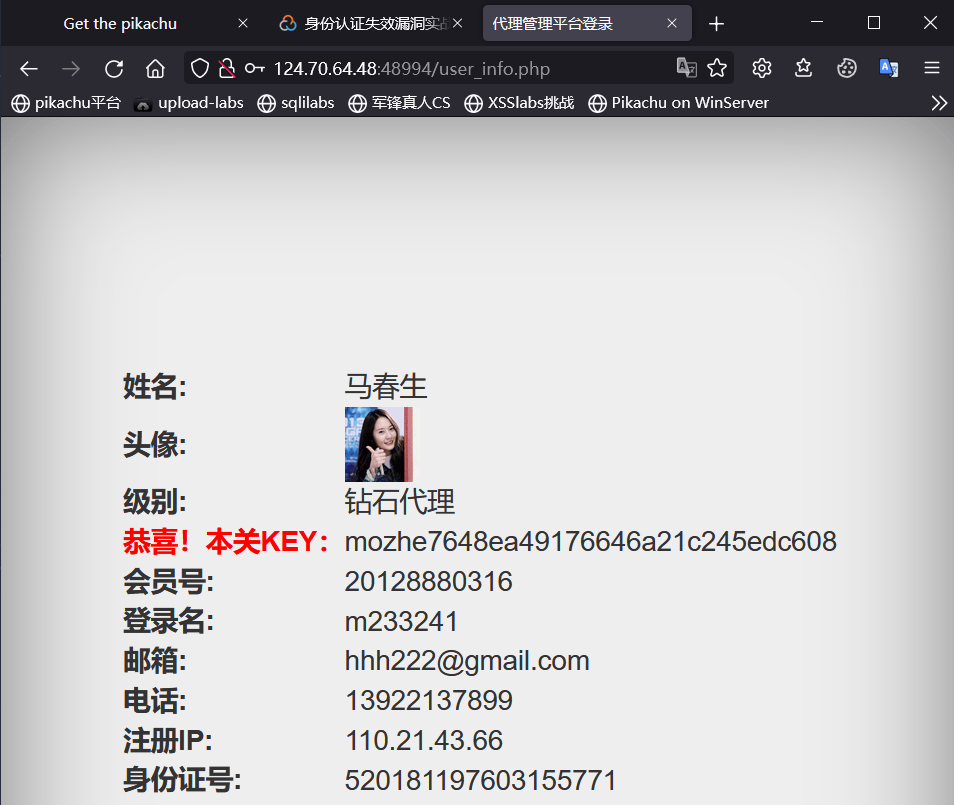Open a new tab
This screenshot has width=954, height=805.
coord(717,24)
